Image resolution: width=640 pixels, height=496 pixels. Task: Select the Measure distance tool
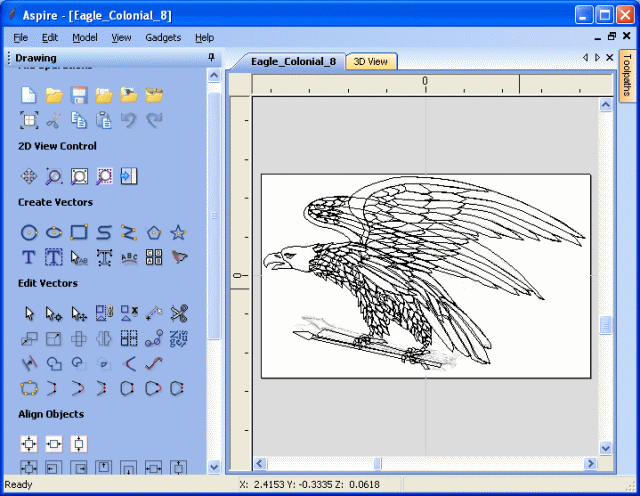(x=154, y=314)
